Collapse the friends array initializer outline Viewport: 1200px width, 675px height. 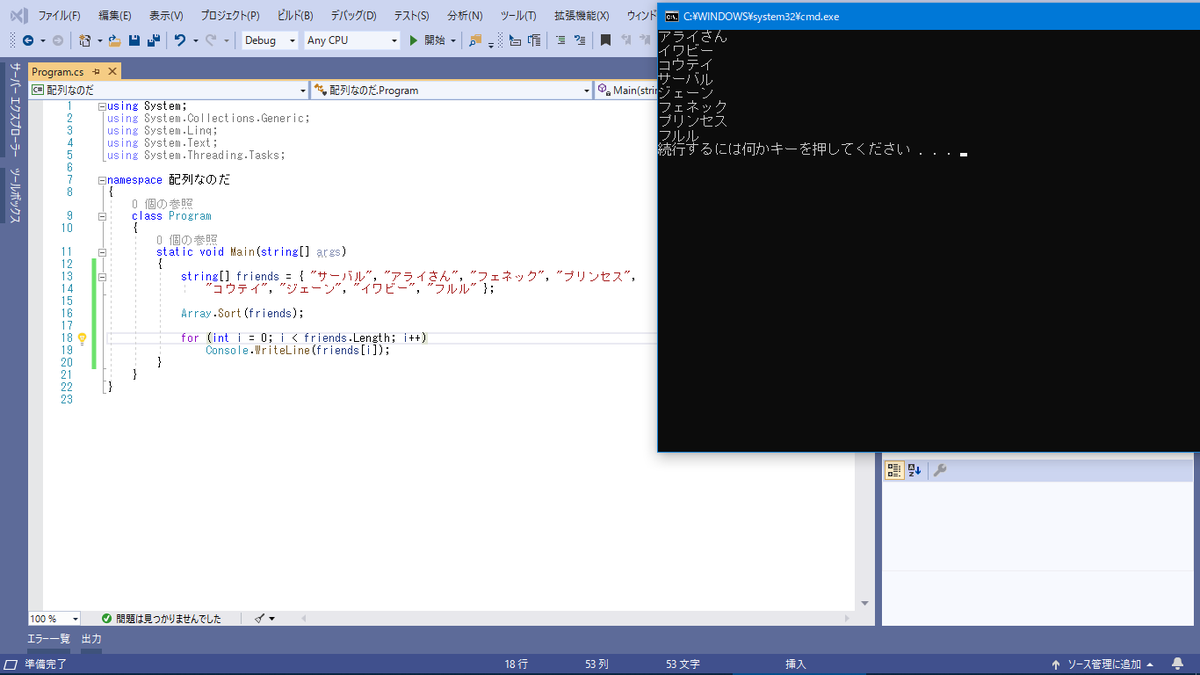pyautogui.click(x=102, y=276)
